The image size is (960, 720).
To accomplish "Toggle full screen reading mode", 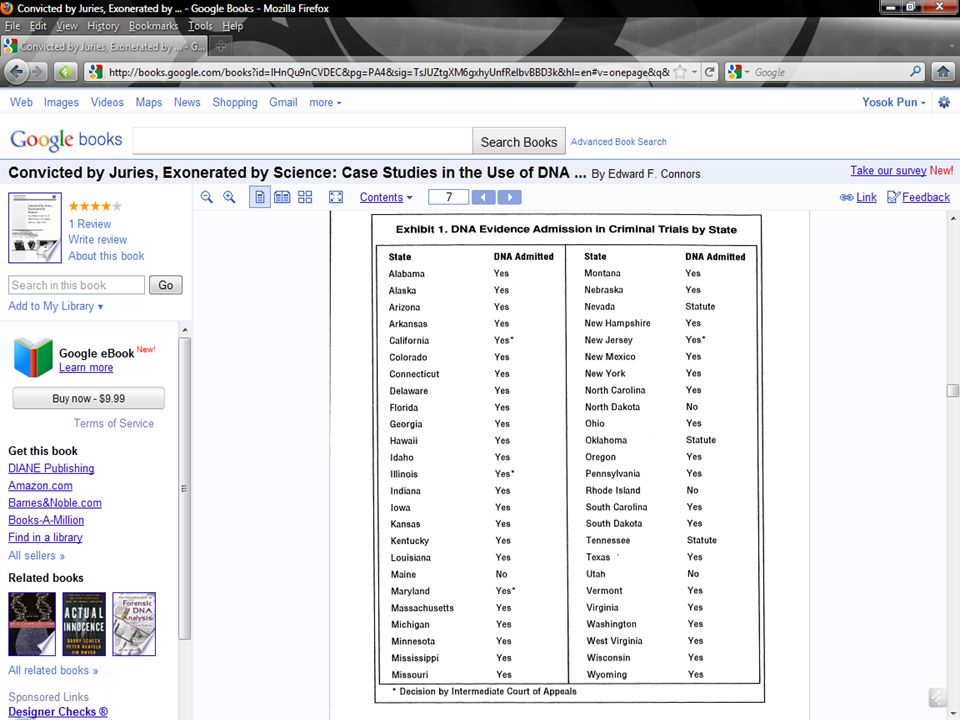I will [336, 197].
